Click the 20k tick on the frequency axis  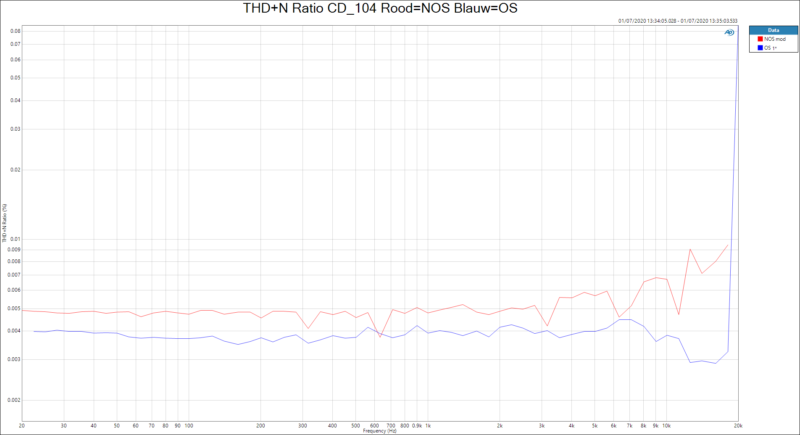tap(738, 425)
